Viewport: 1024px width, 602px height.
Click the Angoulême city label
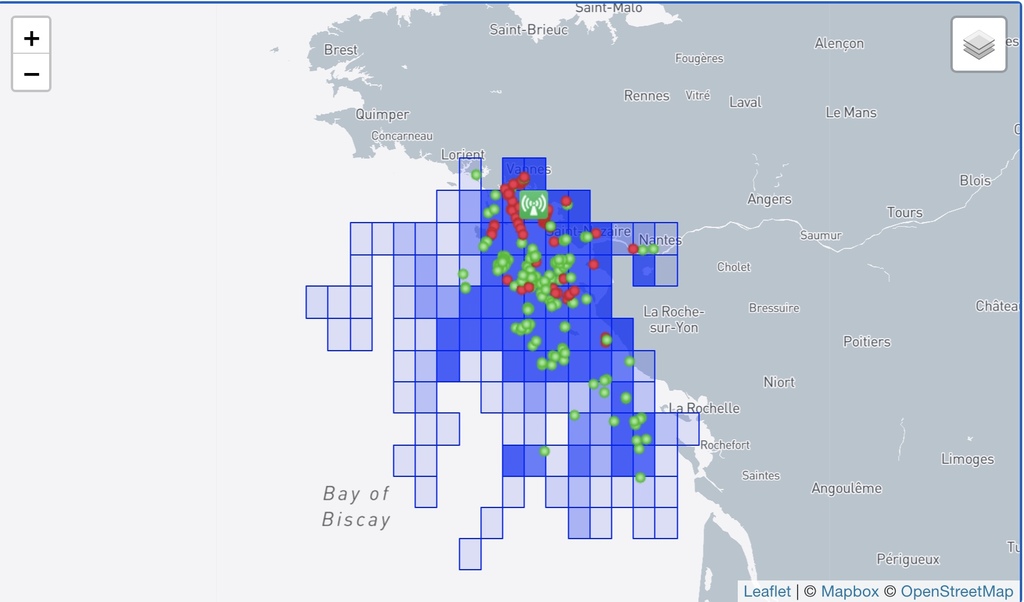[x=846, y=488]
